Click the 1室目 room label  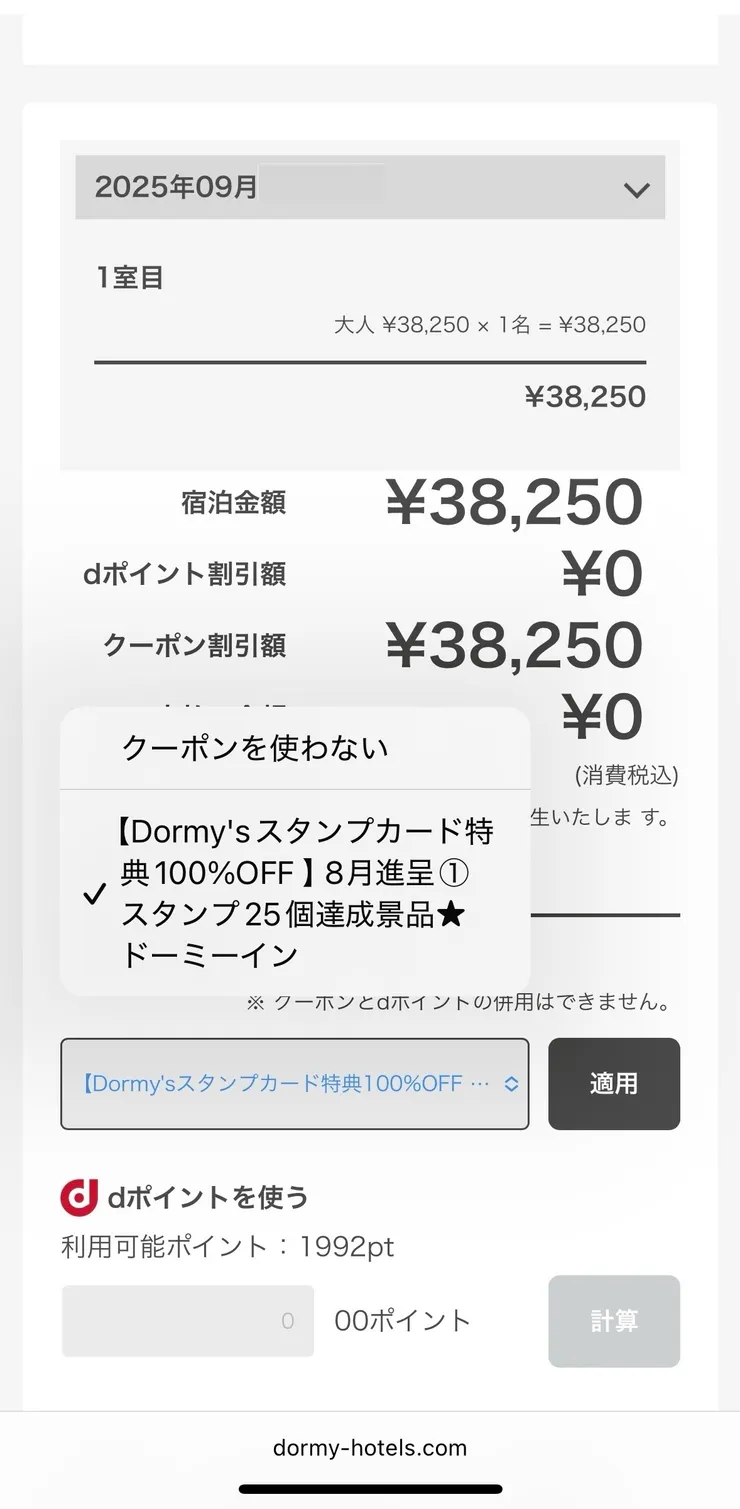(x=130, y=278)
